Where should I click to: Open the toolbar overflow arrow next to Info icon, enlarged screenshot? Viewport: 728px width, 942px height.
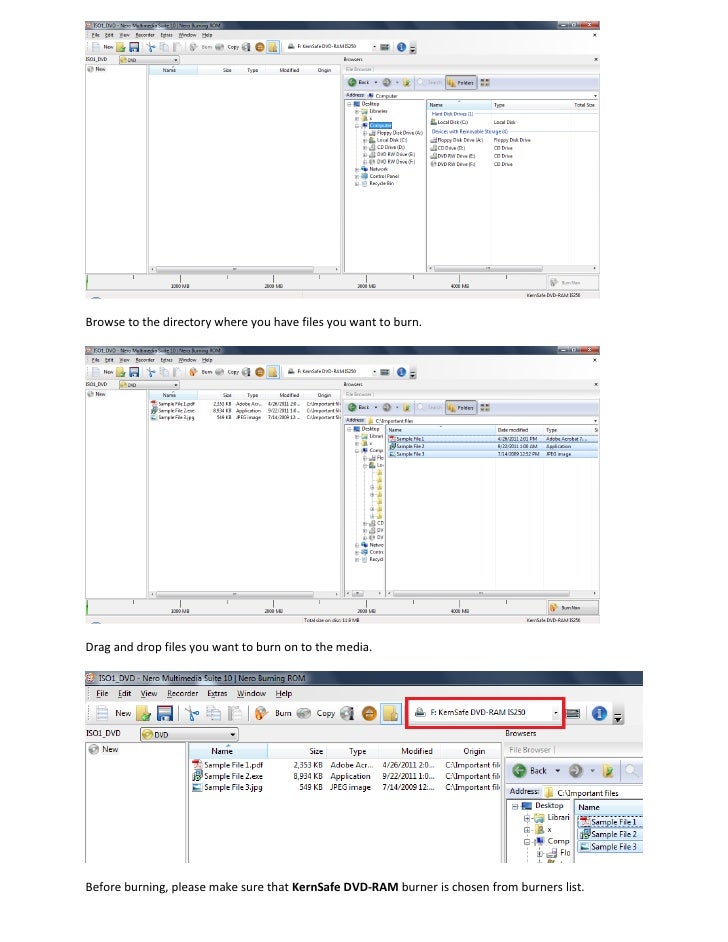617,716
